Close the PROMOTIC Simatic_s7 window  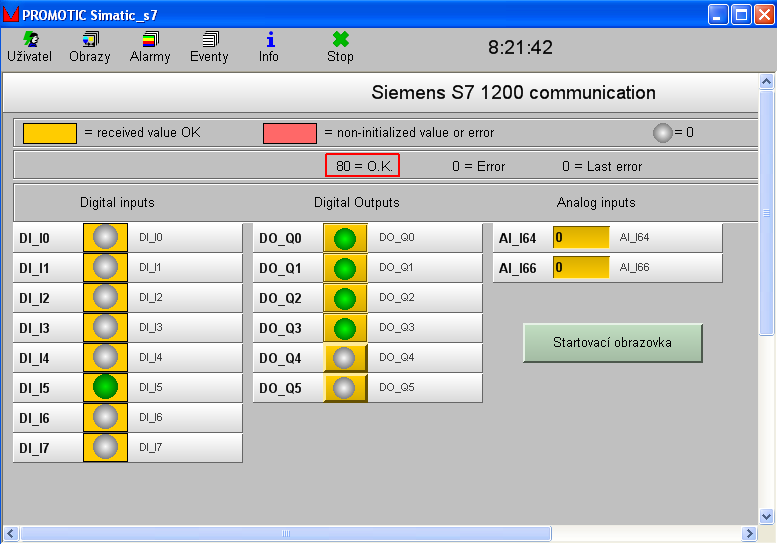click(x=765, y=14)
